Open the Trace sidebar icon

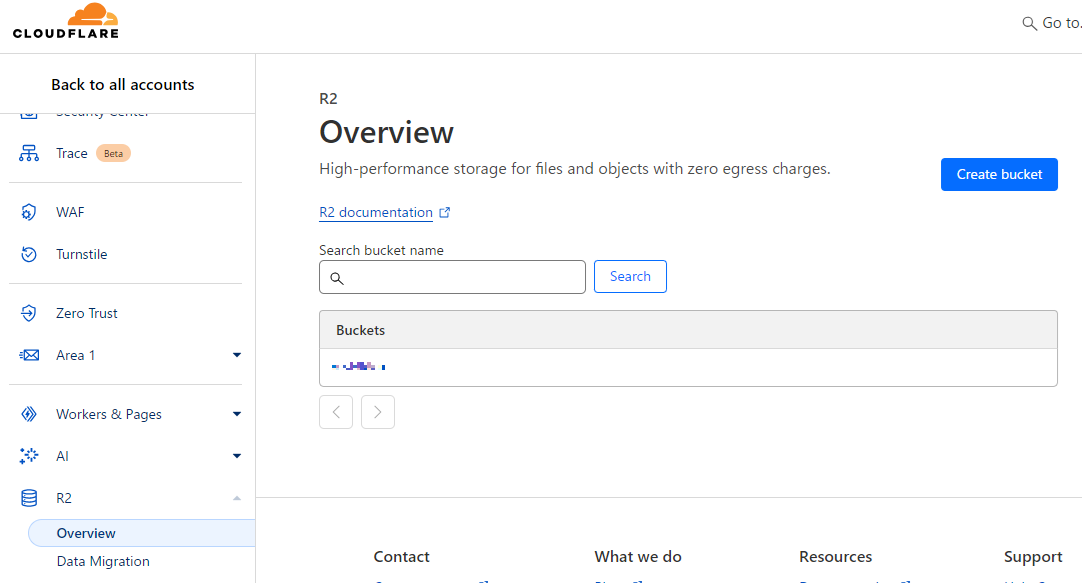click(29, 153)
